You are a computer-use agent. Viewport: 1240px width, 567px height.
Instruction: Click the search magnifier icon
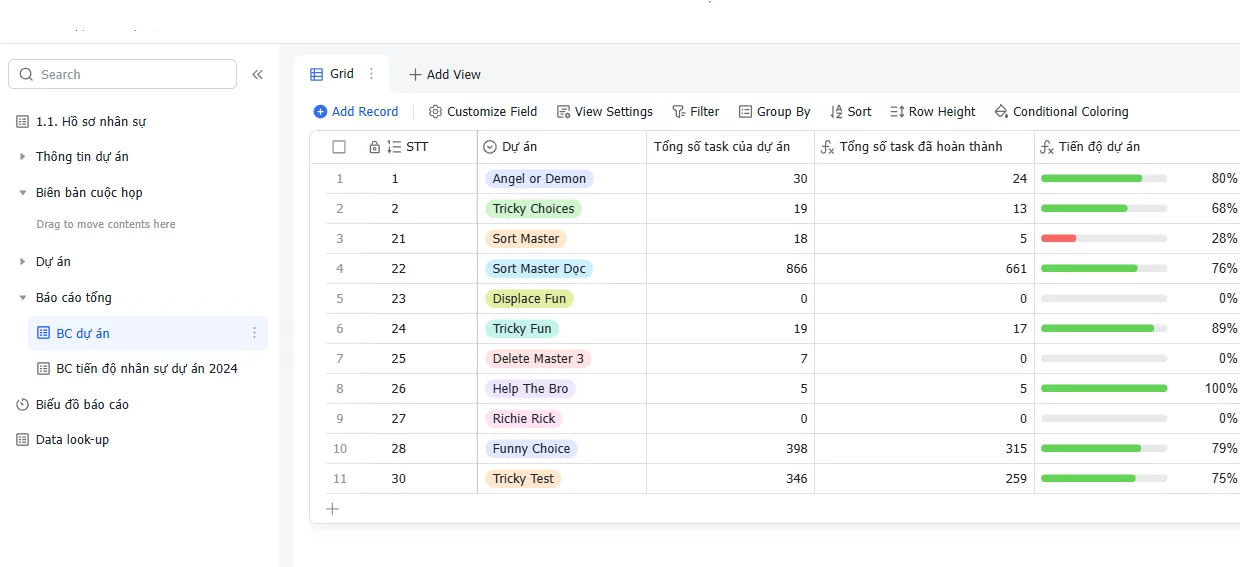26,74
